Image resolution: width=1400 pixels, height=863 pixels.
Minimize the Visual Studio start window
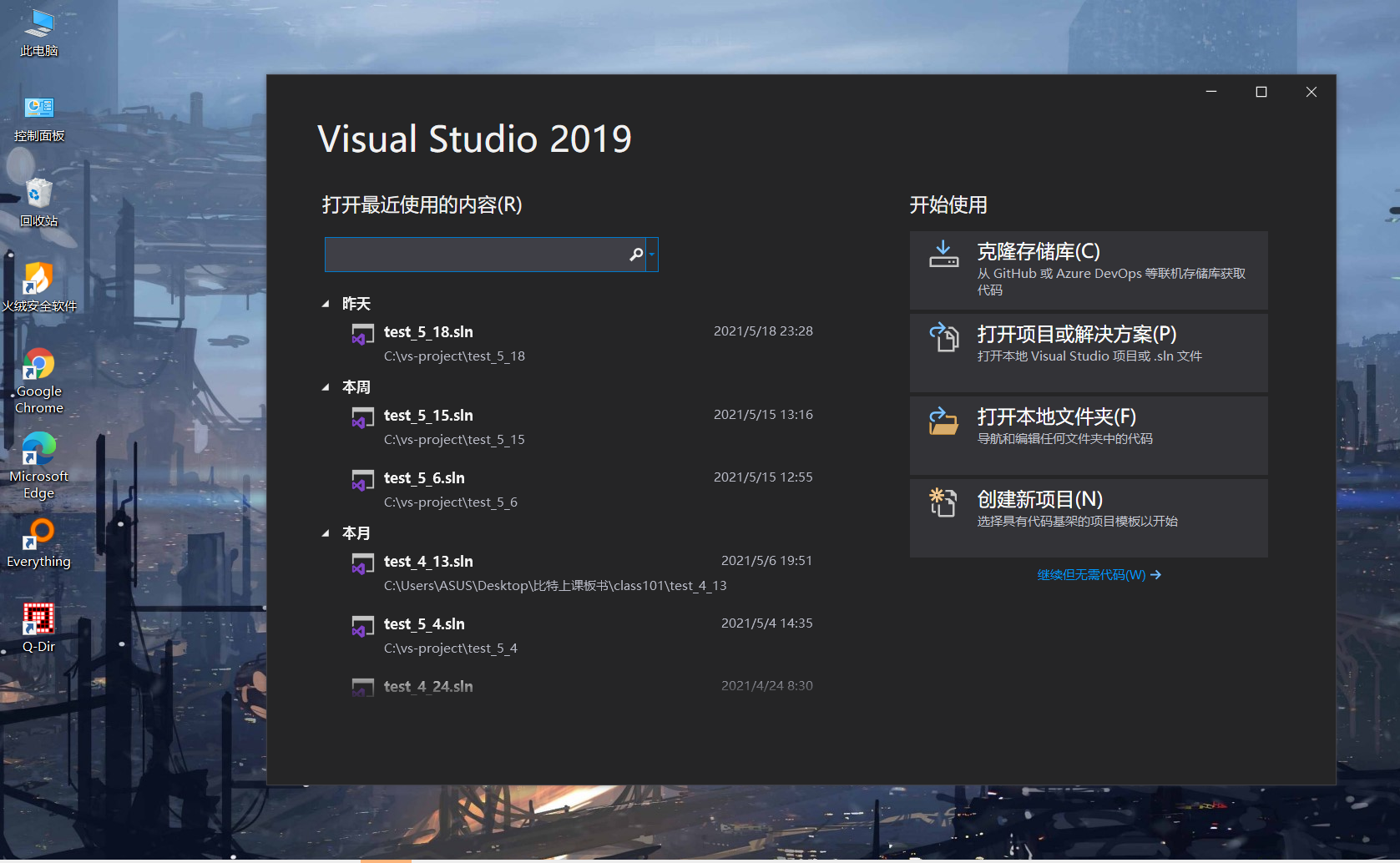(x=1211, y=92)
